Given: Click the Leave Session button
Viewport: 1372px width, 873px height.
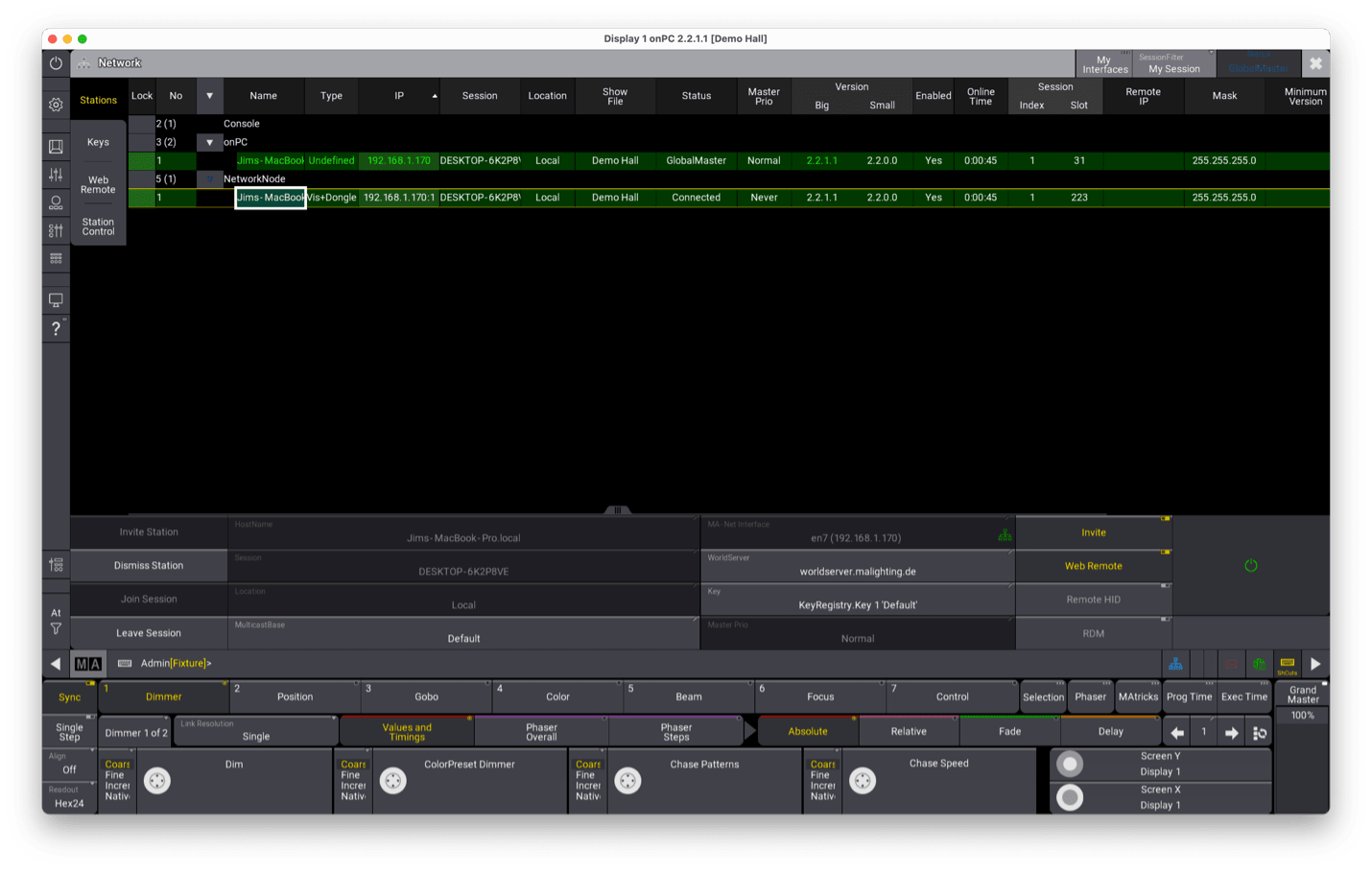Looking at the screenshot, I should pos(149,632).
